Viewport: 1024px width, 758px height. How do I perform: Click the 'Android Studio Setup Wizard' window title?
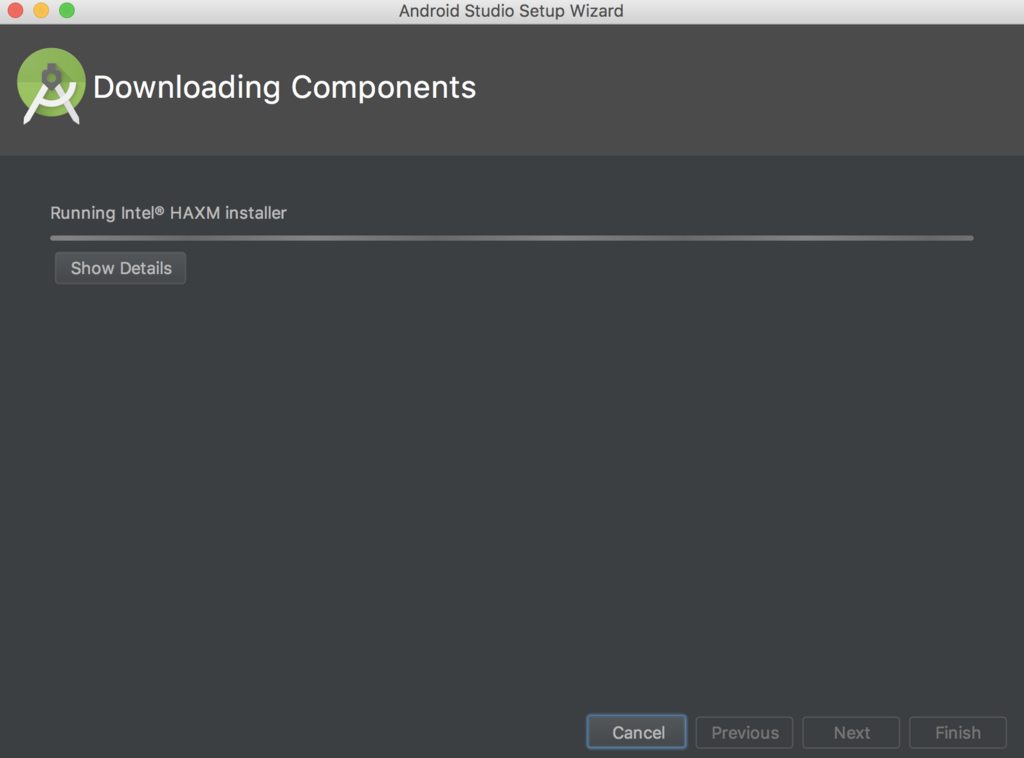pyautogui.click(x=511, y=11)
